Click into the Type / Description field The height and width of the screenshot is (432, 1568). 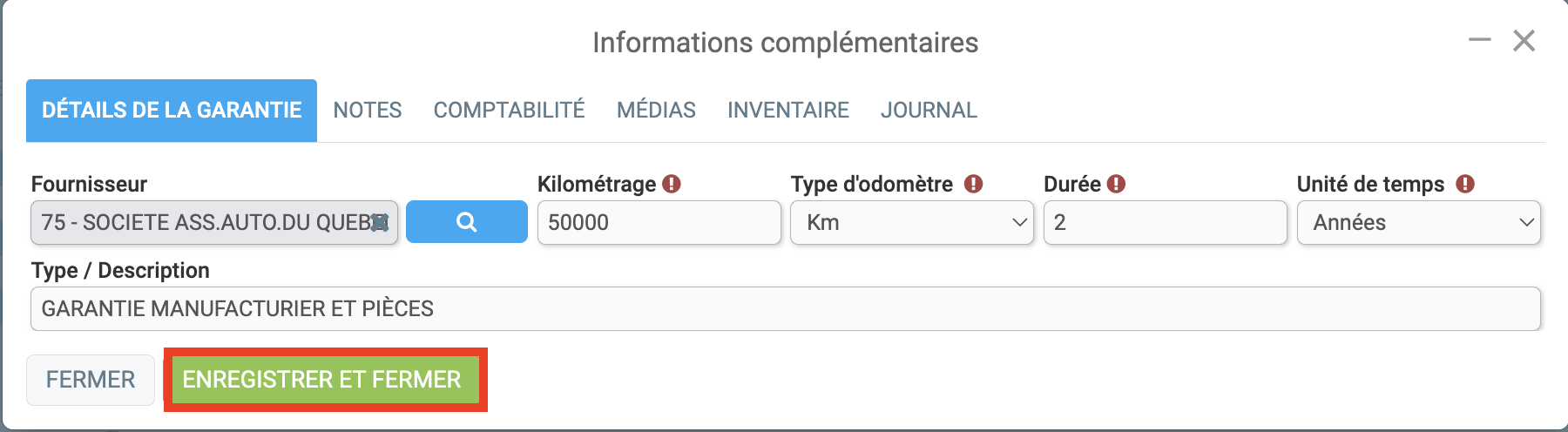pyautogui.click(x=786, y=308)
